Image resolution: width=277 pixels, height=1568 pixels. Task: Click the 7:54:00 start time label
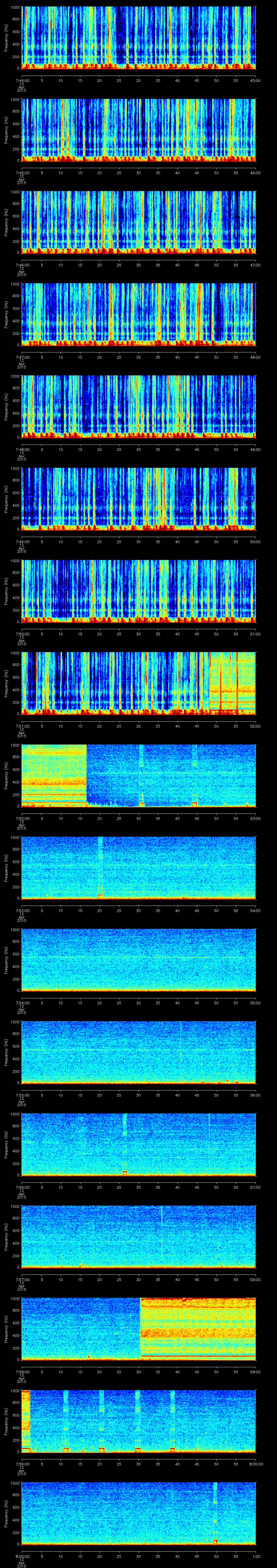22,1003
